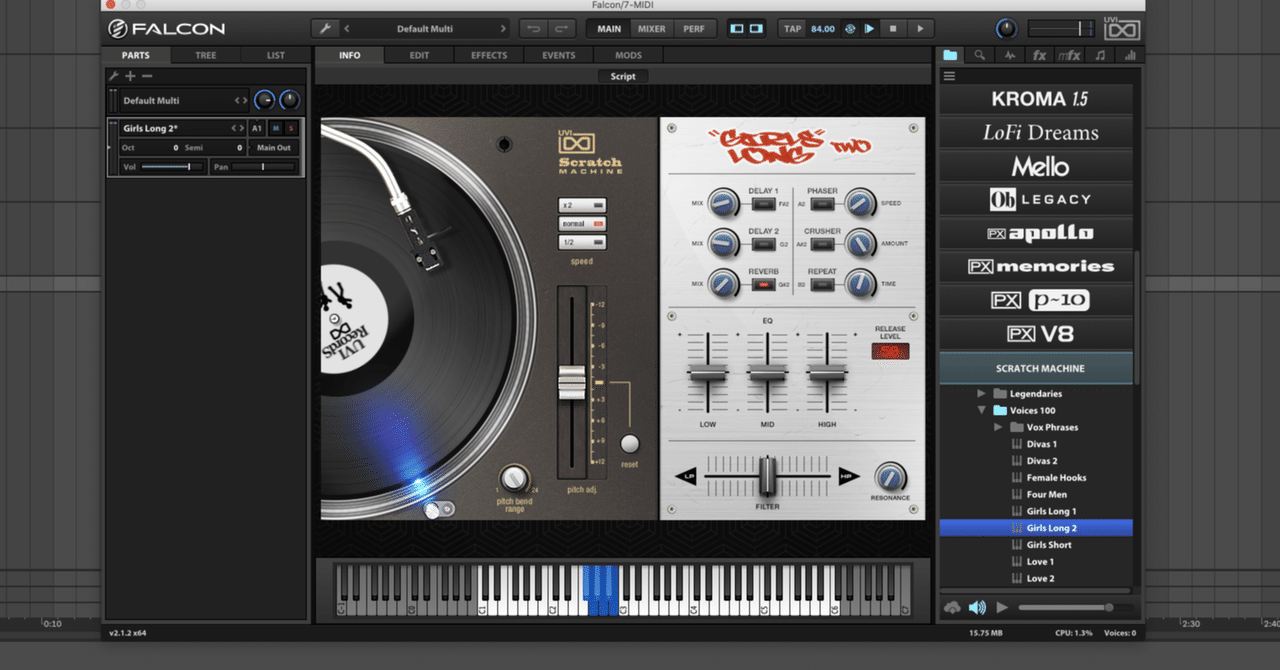The height and width of the screenshot is (670, 1280).
Task: Remove a part with the minus icon
Action: point(147,76)
